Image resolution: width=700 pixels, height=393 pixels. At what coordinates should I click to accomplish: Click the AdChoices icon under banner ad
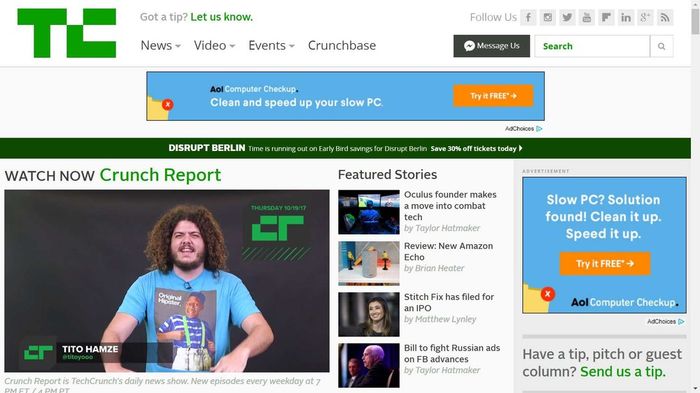[x=539, y=129]
